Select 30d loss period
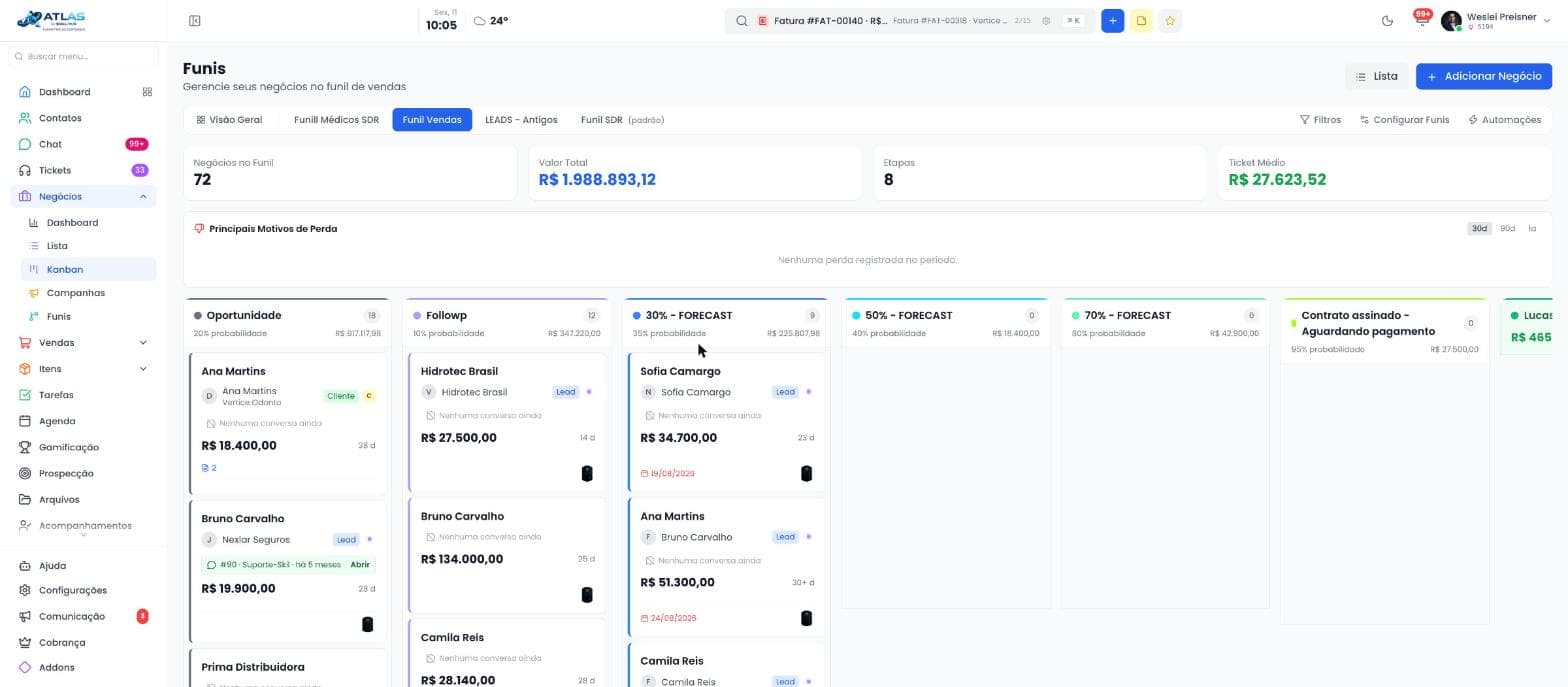Screen dimensions: 1568x687 pyautogui.click(x=1479, y=229)
